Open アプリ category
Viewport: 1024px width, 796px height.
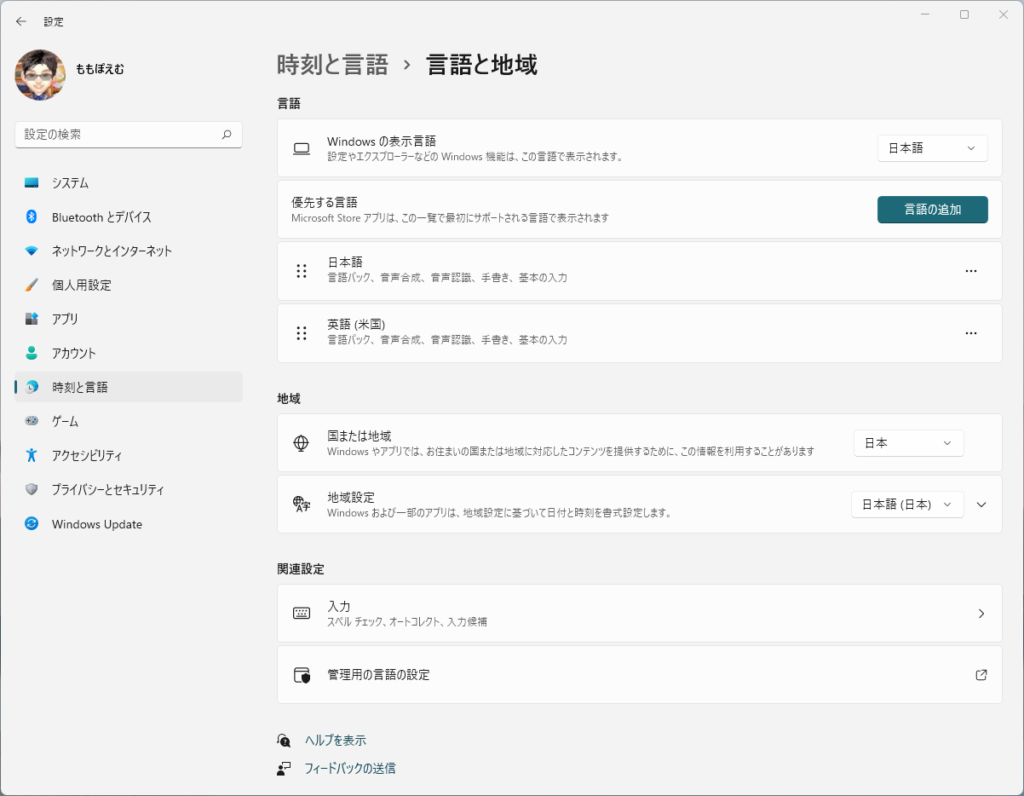click(128, 319)
